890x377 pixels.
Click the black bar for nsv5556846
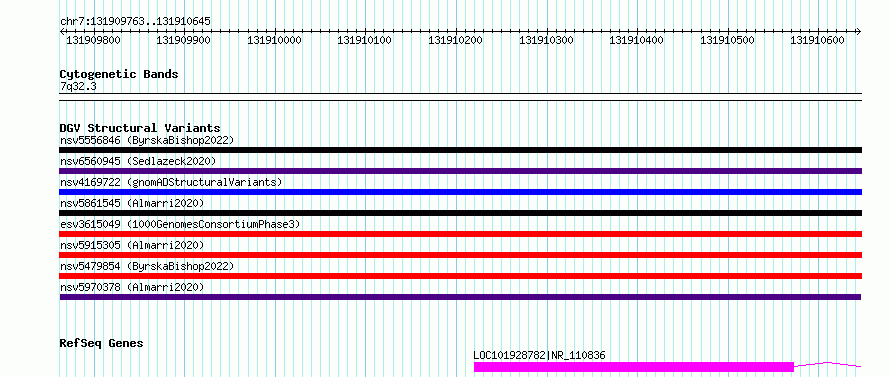pos(460,150)
